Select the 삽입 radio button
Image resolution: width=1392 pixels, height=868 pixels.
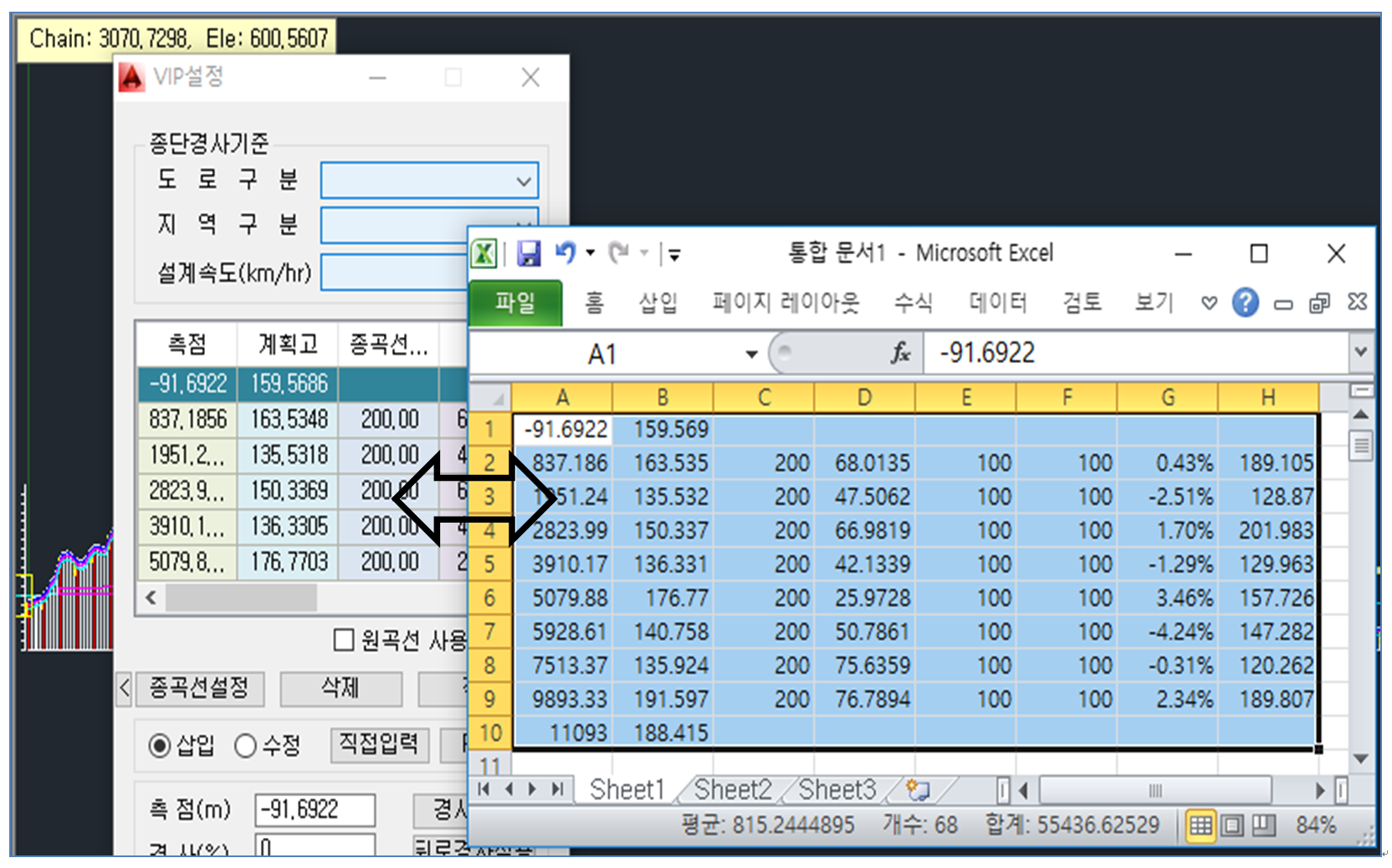tap(160, 745)
